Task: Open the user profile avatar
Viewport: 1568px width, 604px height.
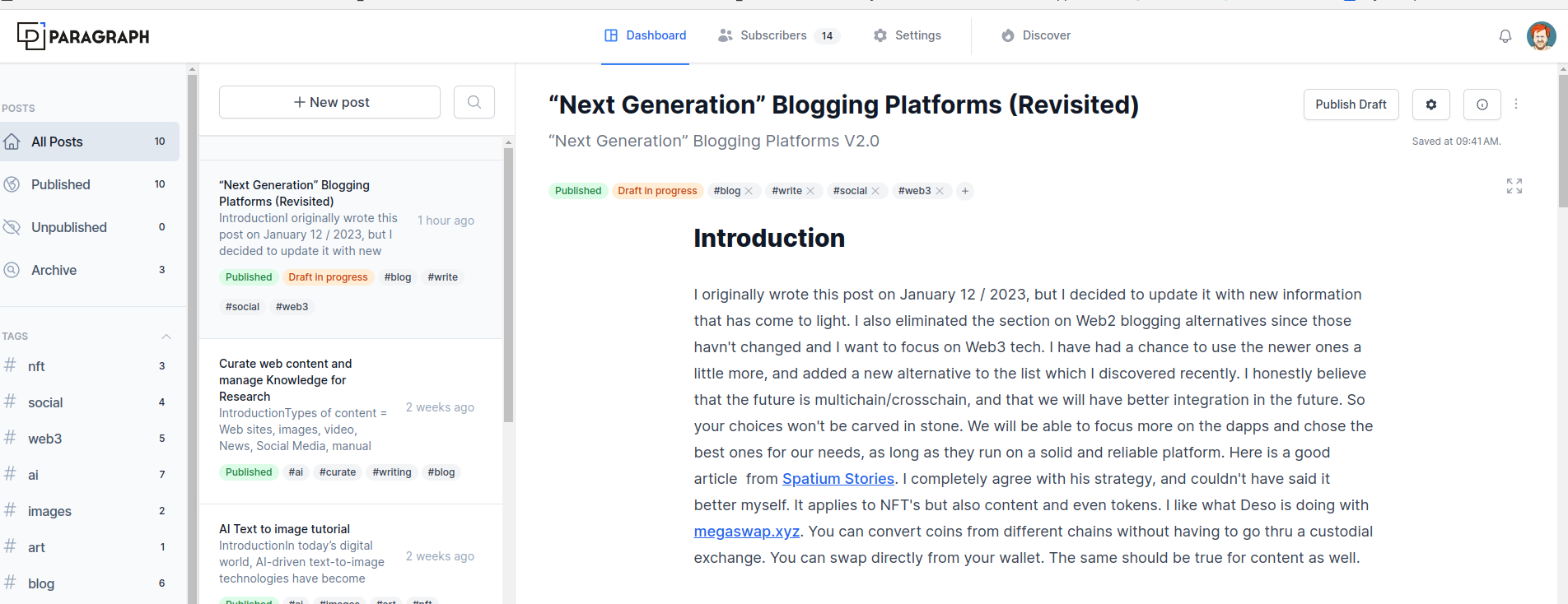Action: pyautogui.click(x=1541, y=36)
